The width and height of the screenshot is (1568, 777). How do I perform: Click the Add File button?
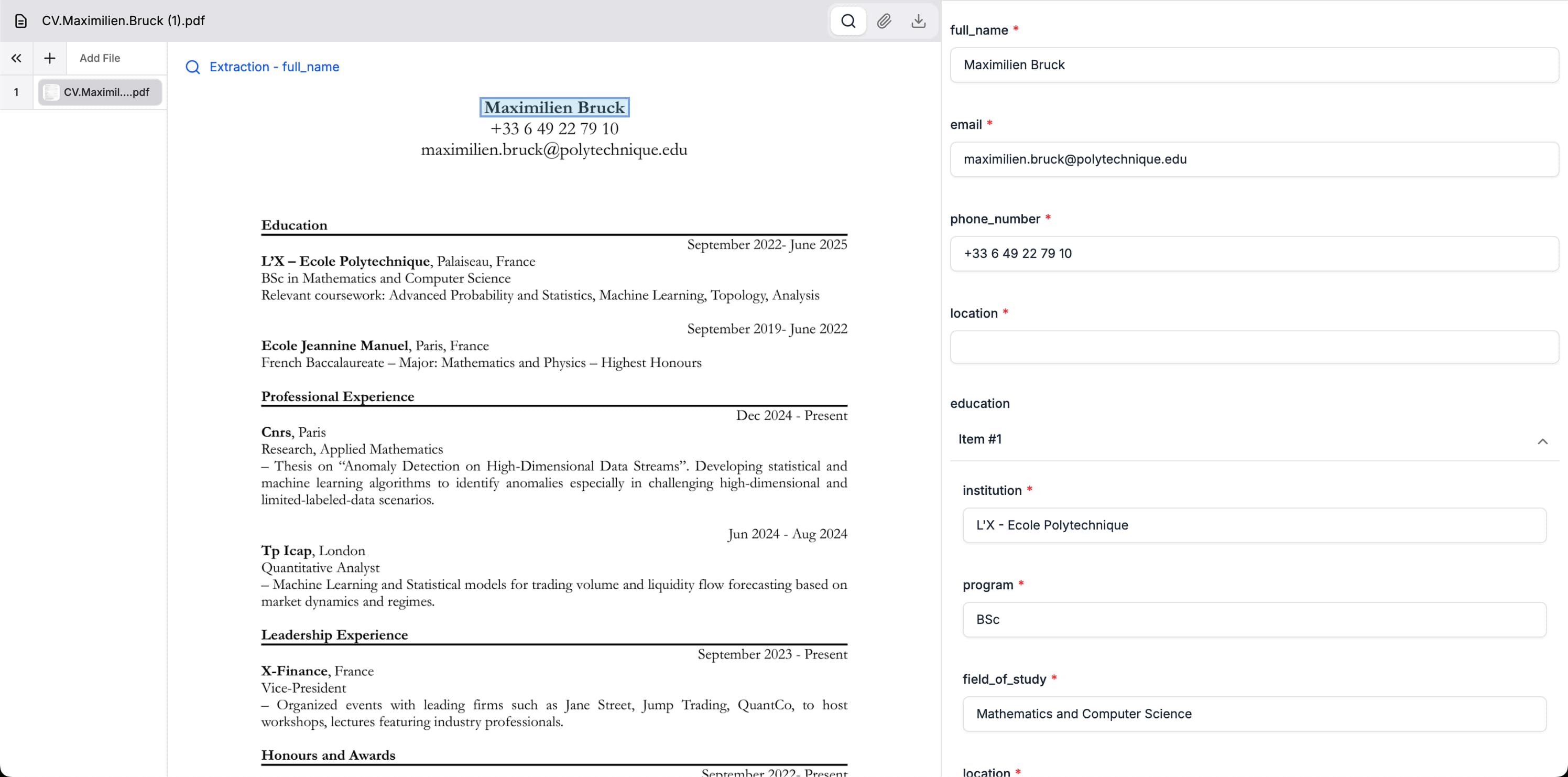point(100,58)
